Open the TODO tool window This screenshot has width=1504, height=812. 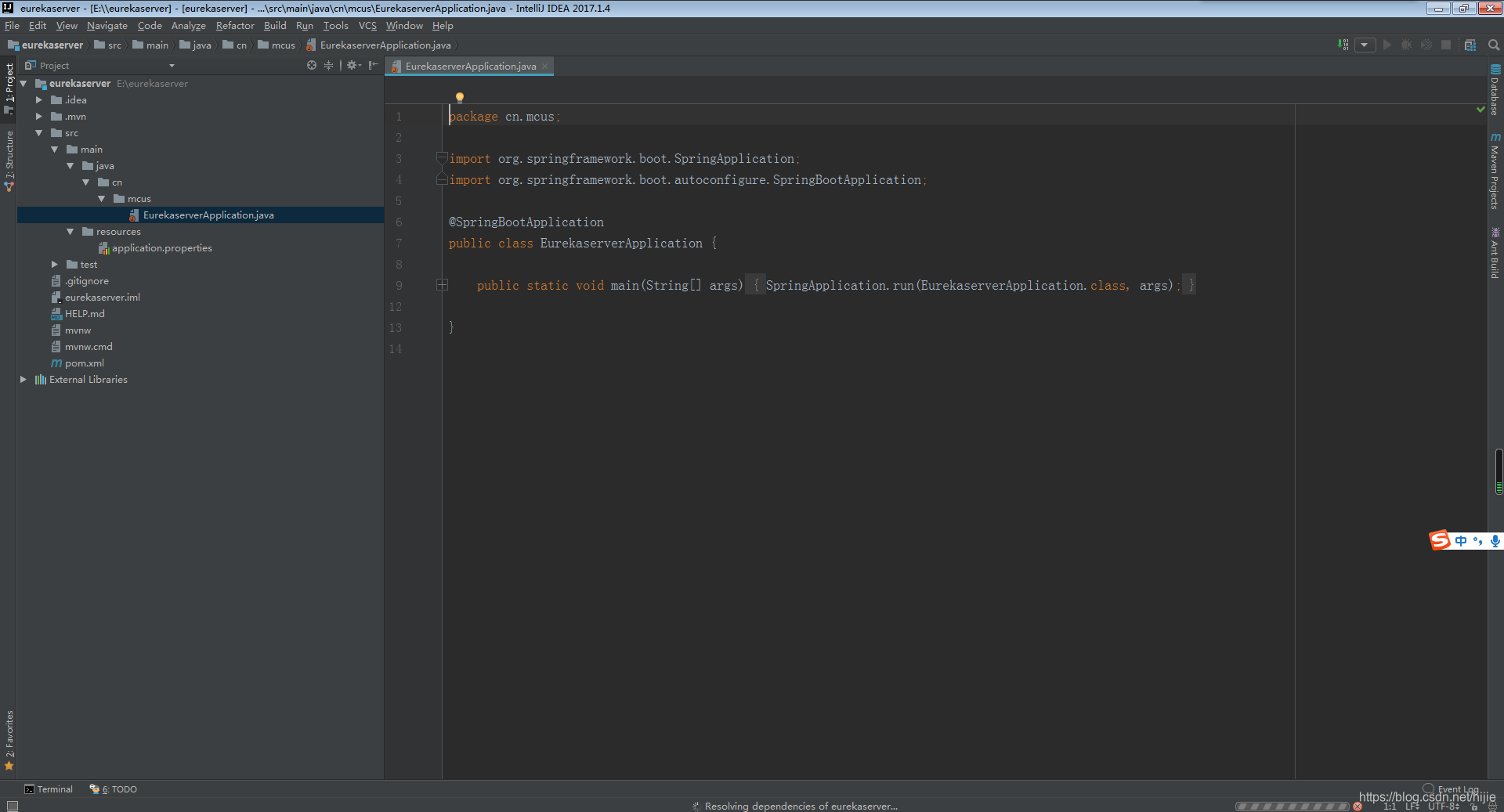(x=114, y=789)
